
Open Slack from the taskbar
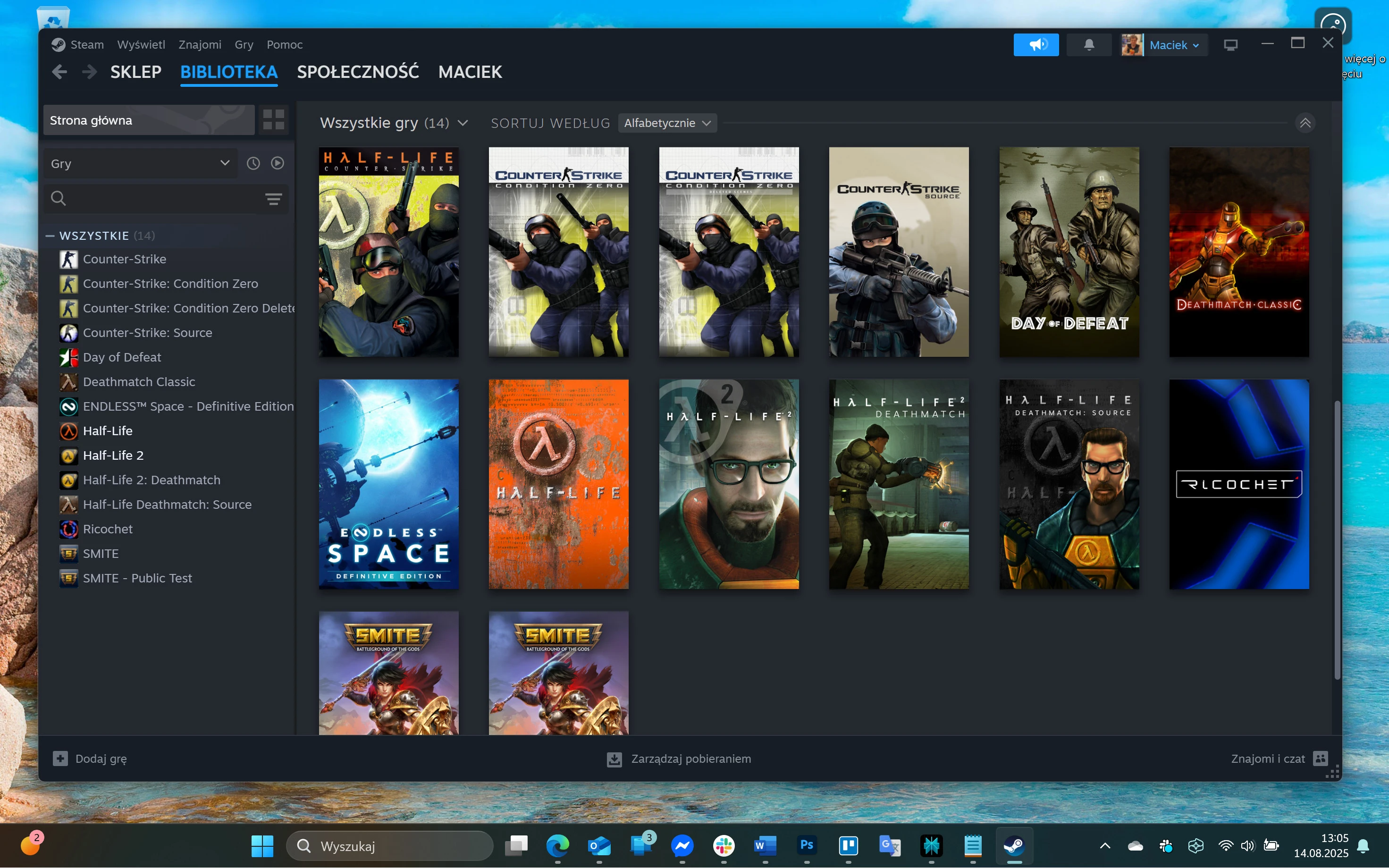pyautogui.click(x=723, y=846)
